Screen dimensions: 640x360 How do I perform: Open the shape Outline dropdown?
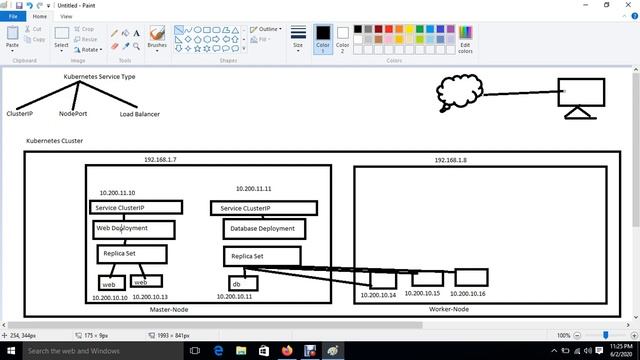coord(266,29)
